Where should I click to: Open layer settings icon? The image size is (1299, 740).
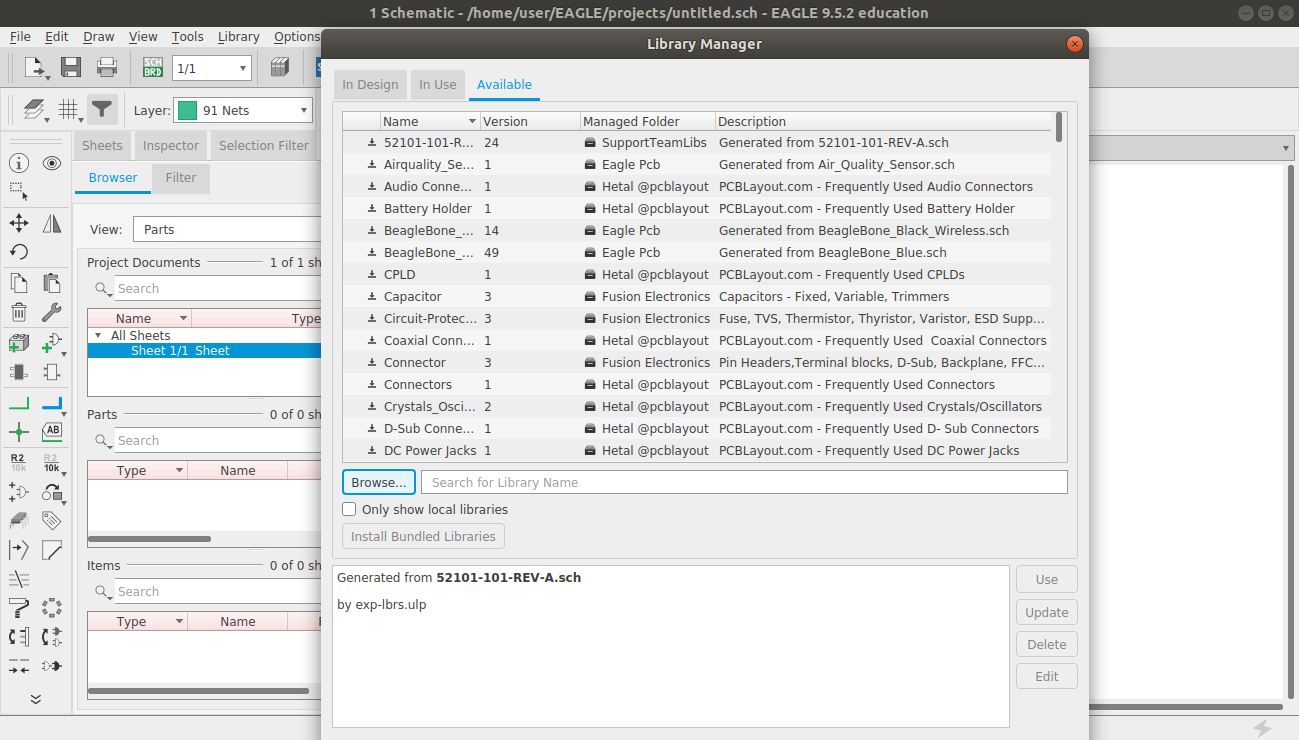35,110
